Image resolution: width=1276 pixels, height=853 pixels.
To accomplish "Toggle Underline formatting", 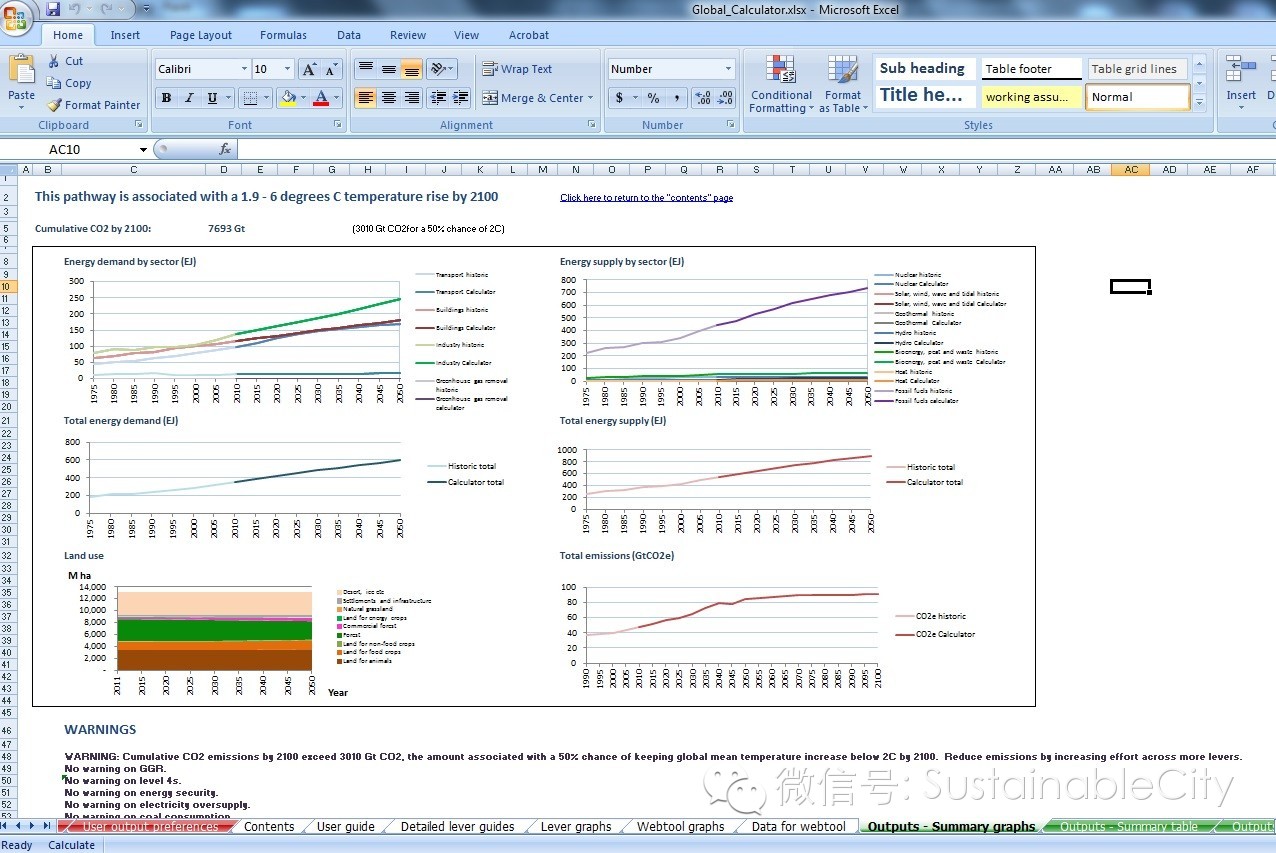I will tap(212, 98).
